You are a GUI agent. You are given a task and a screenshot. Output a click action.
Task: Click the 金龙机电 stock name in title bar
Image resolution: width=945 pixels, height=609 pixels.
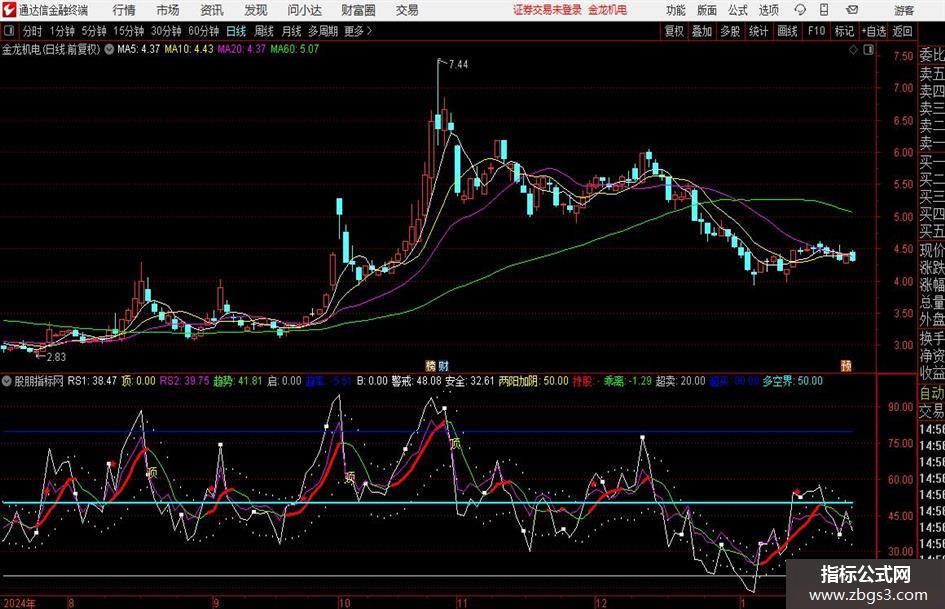click(x=608, y=10)
